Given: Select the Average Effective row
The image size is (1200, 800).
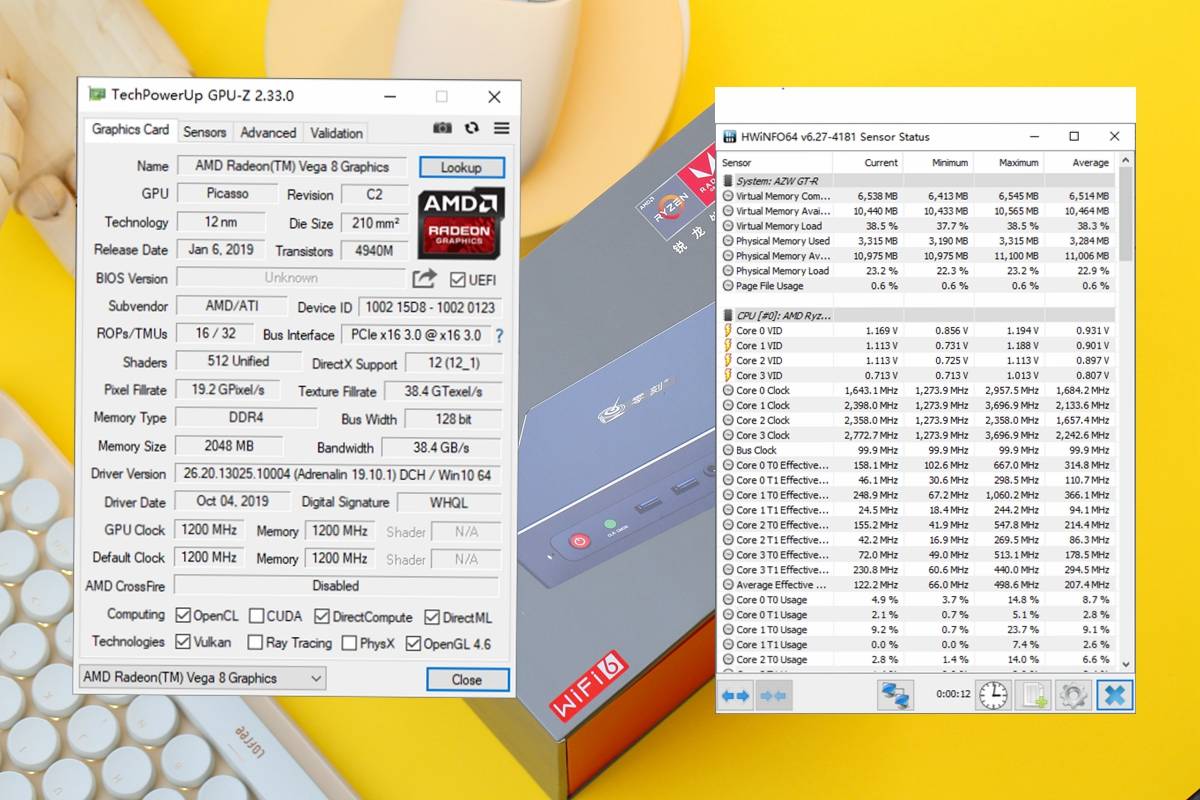Looking at the screenshot, I should [x=917, y=584].
